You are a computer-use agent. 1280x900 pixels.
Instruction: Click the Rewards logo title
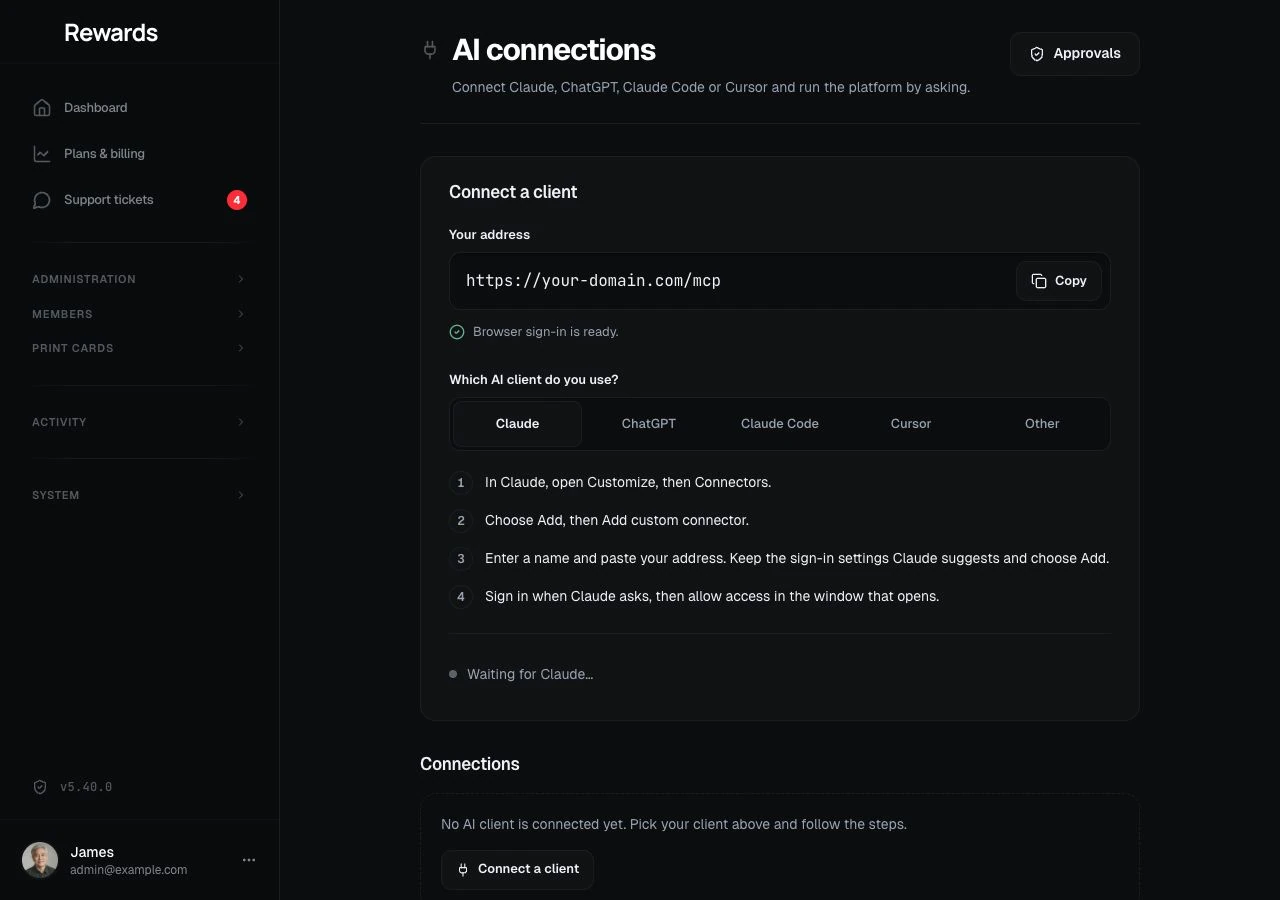point(111,33)
